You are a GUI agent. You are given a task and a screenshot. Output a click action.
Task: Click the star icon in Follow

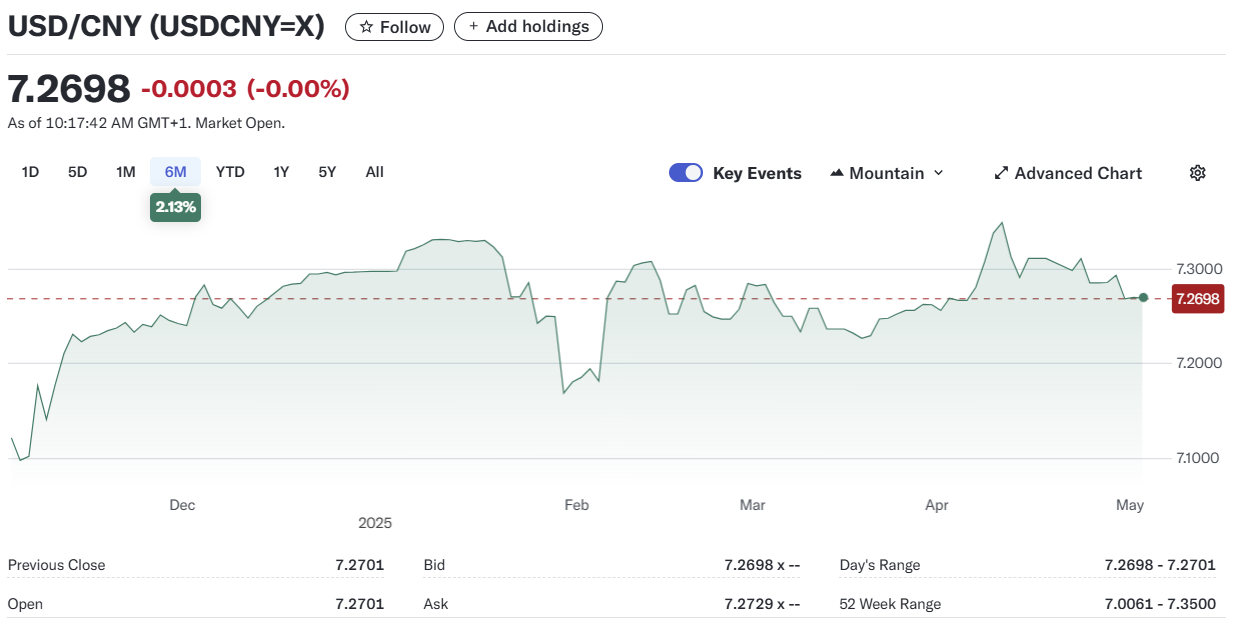366,27
